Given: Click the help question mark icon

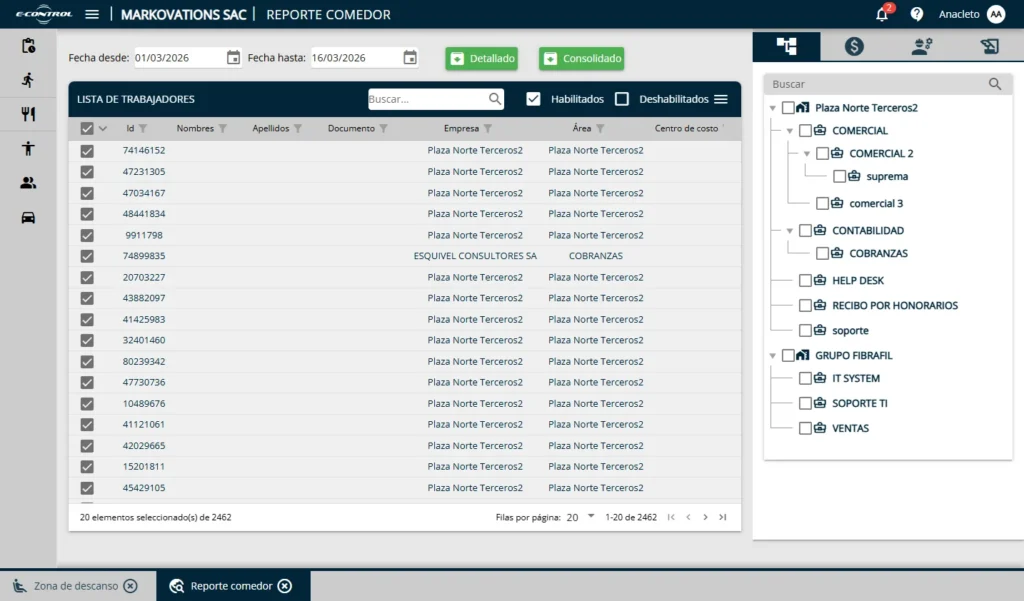Looking at the screenshot, I should click(x=916, y=14).
